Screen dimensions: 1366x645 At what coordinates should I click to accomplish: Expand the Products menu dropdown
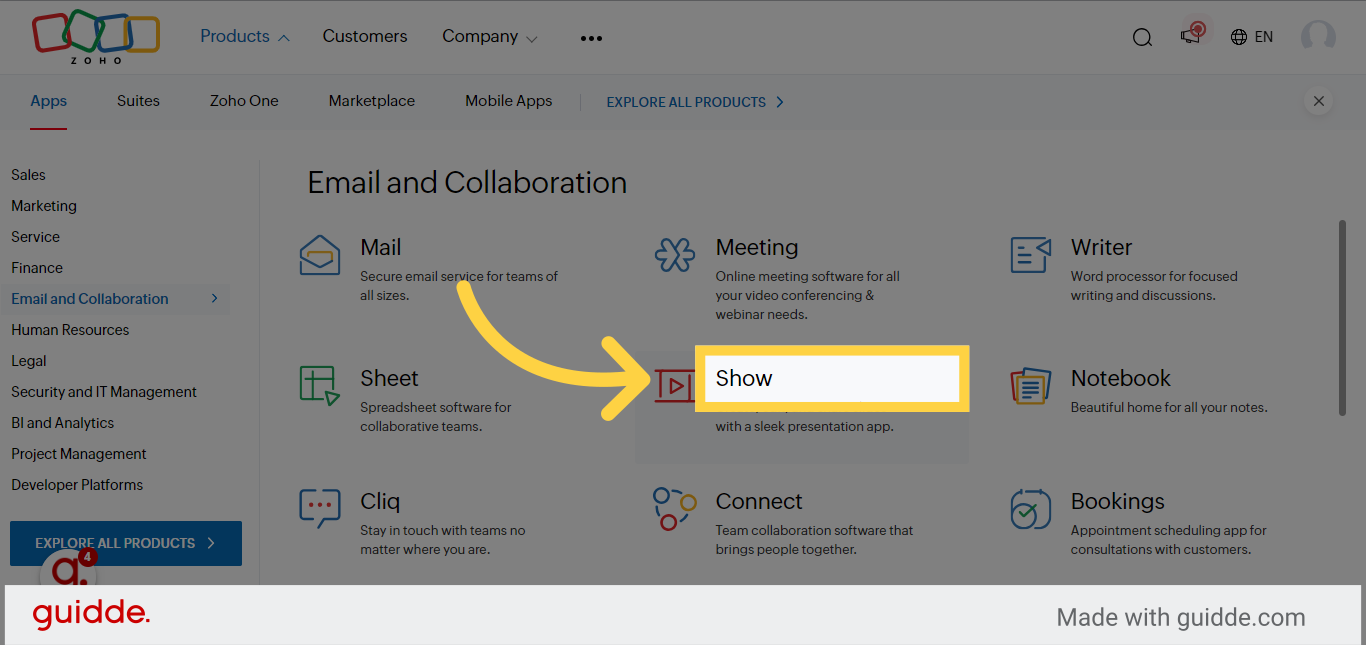pos(243,36)
